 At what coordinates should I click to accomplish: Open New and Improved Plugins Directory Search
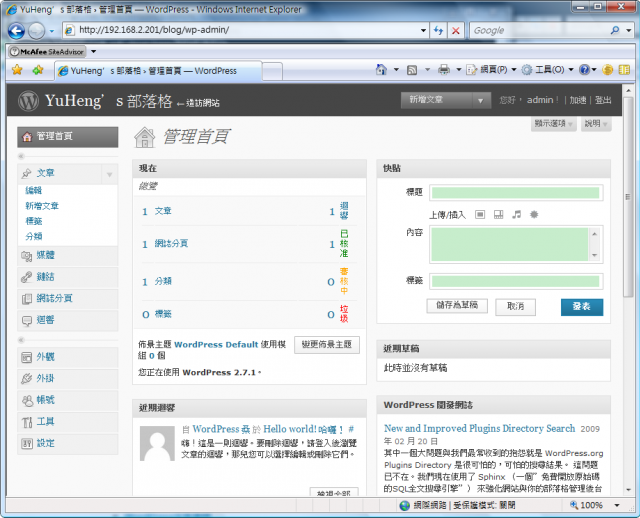[479, 429]
